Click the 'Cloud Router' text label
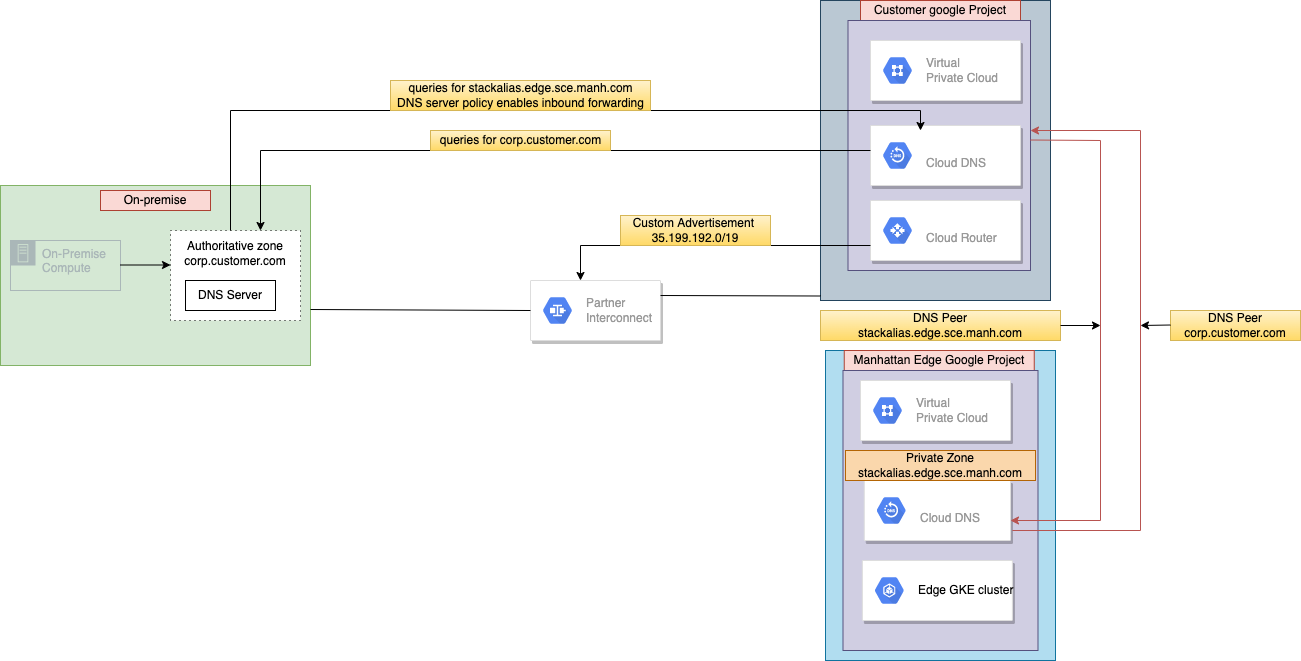Image resolution: width=1301 pixels, height=661 pixels. (x=961, y=238)
